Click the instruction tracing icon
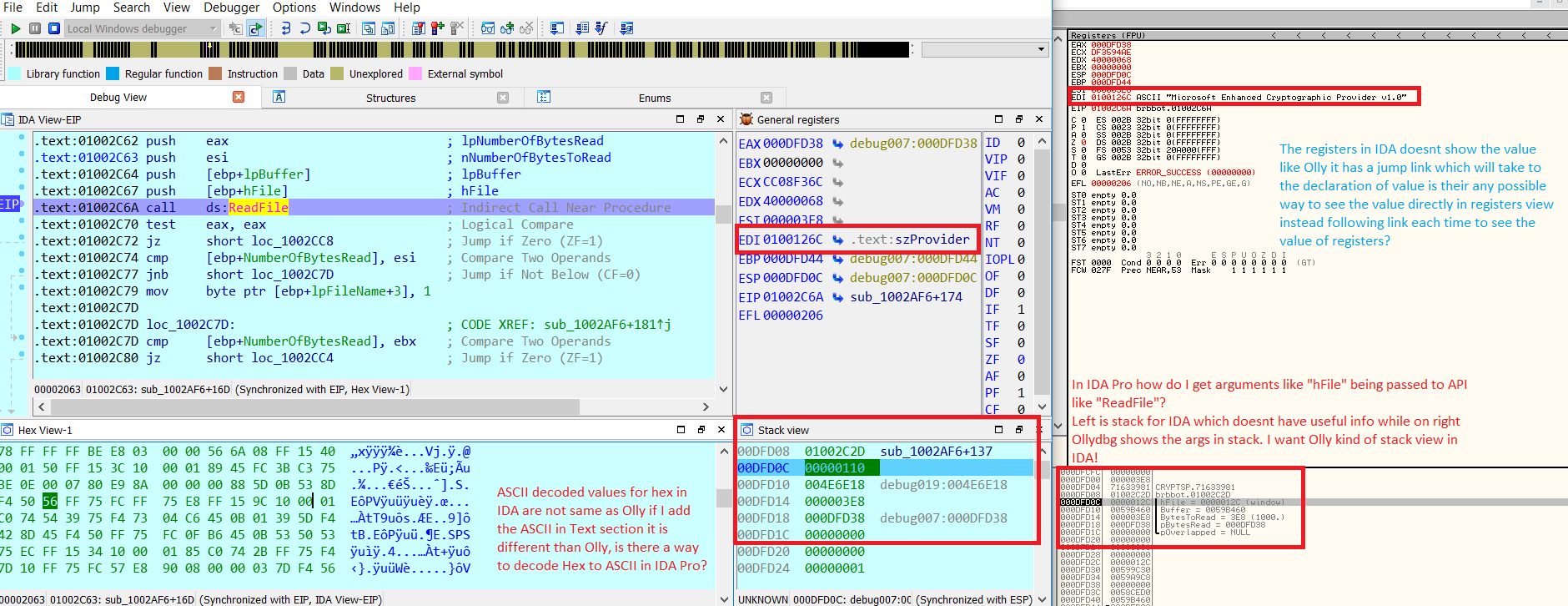The width and height of the screenshot is (1568, 606). (x=582, y=28)
